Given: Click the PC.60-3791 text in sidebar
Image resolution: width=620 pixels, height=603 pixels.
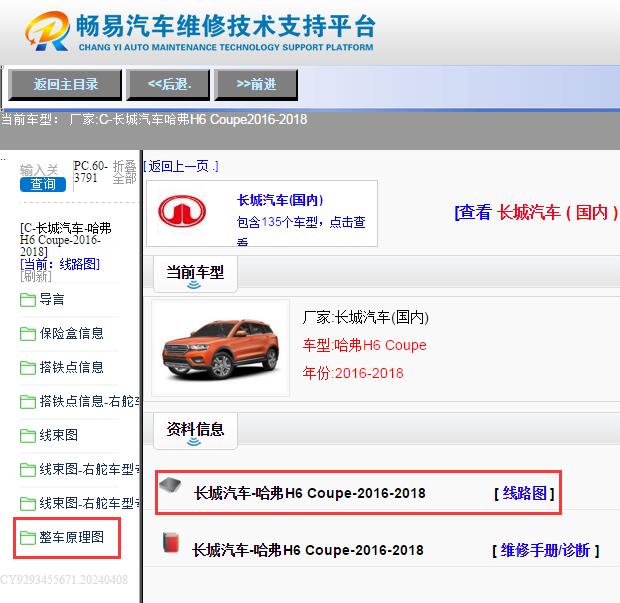Looking at the screenshot, I should pyautogui.click(x=91, y=172).
